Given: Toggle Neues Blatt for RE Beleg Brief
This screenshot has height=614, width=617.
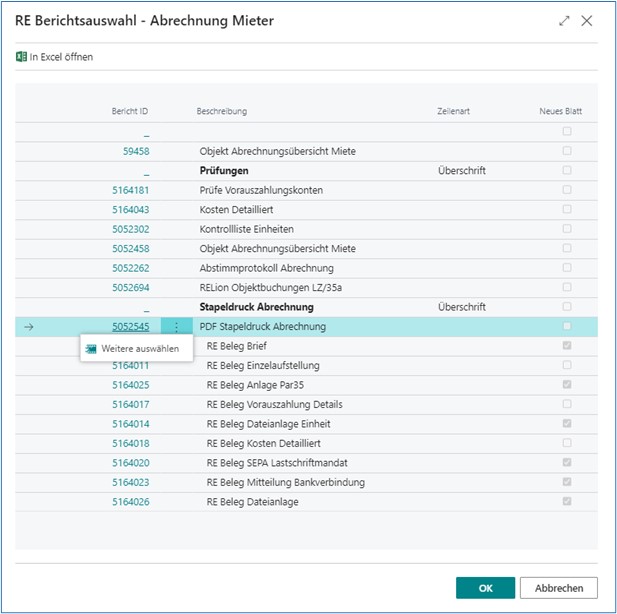Looking at the screenshot, I should (567, 346).
